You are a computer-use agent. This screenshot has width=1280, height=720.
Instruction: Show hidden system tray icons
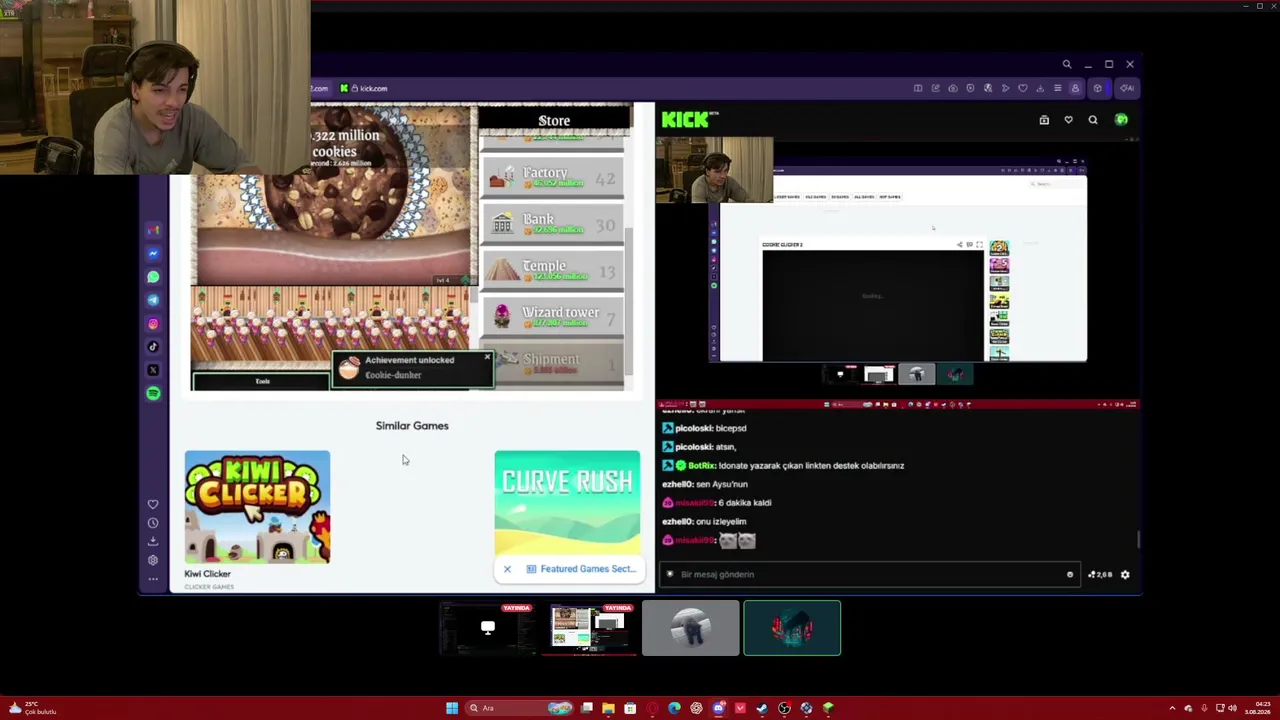(x=1173, y=709)
